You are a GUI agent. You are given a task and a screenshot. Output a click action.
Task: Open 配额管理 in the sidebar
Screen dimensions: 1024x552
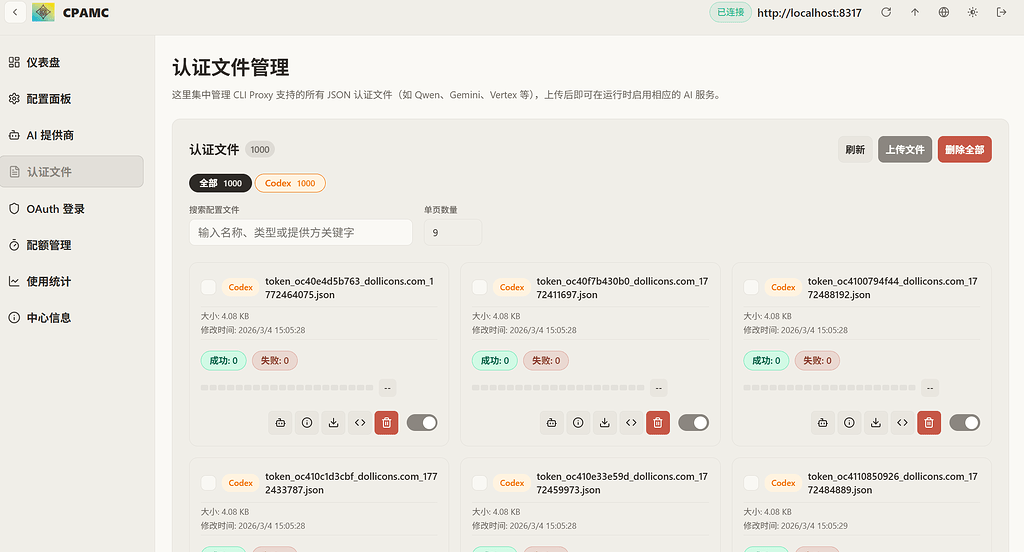pos(72,245)
